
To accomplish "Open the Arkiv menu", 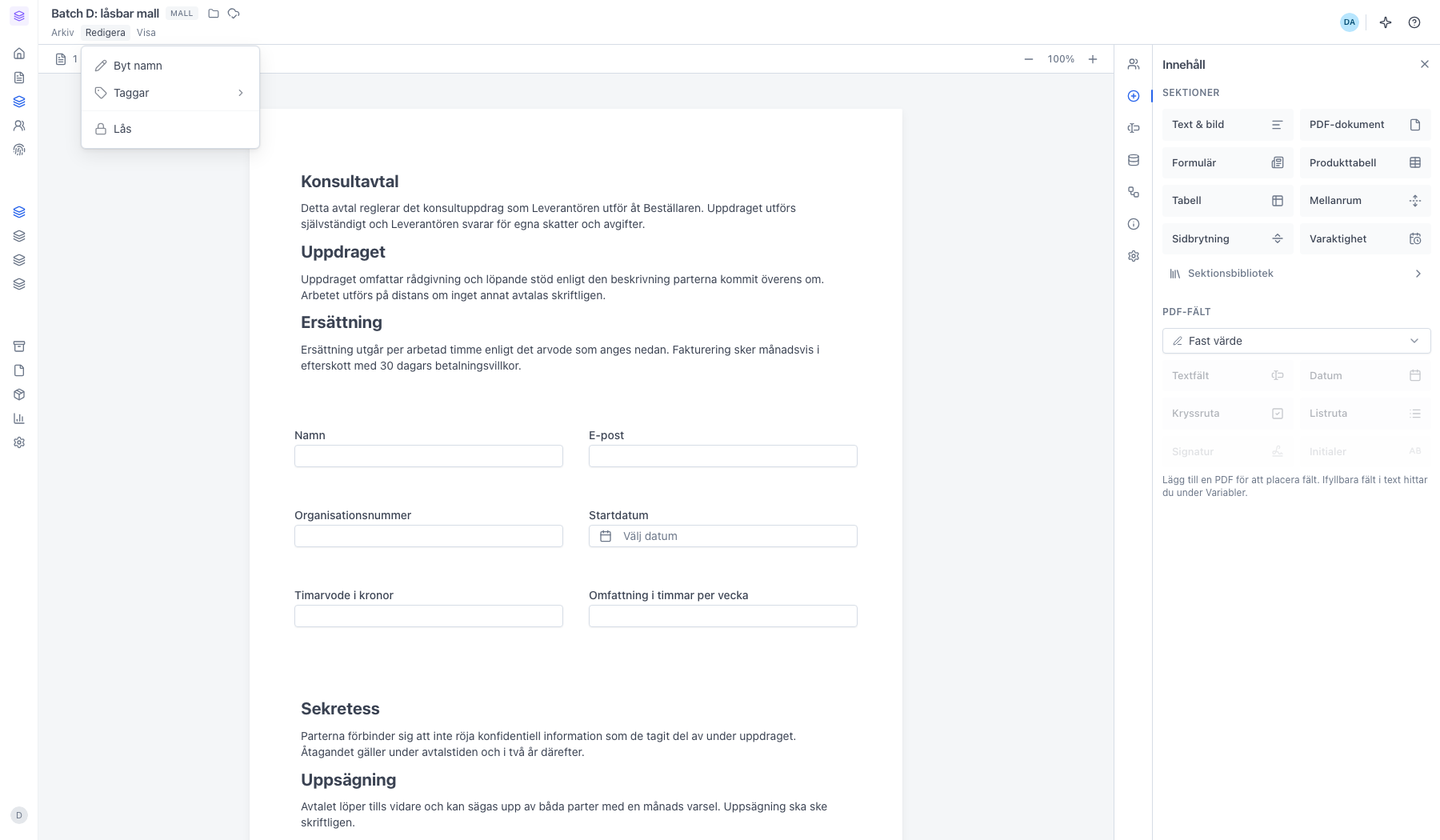I will pyautogui.click(x=62, y=33).
